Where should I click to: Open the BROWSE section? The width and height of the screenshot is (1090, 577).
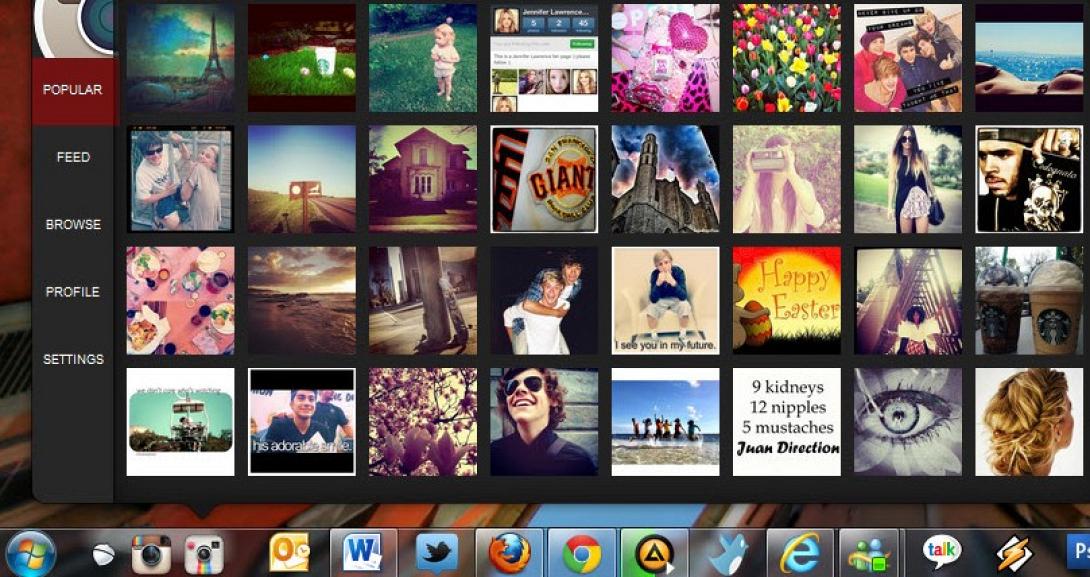(73, 225)
